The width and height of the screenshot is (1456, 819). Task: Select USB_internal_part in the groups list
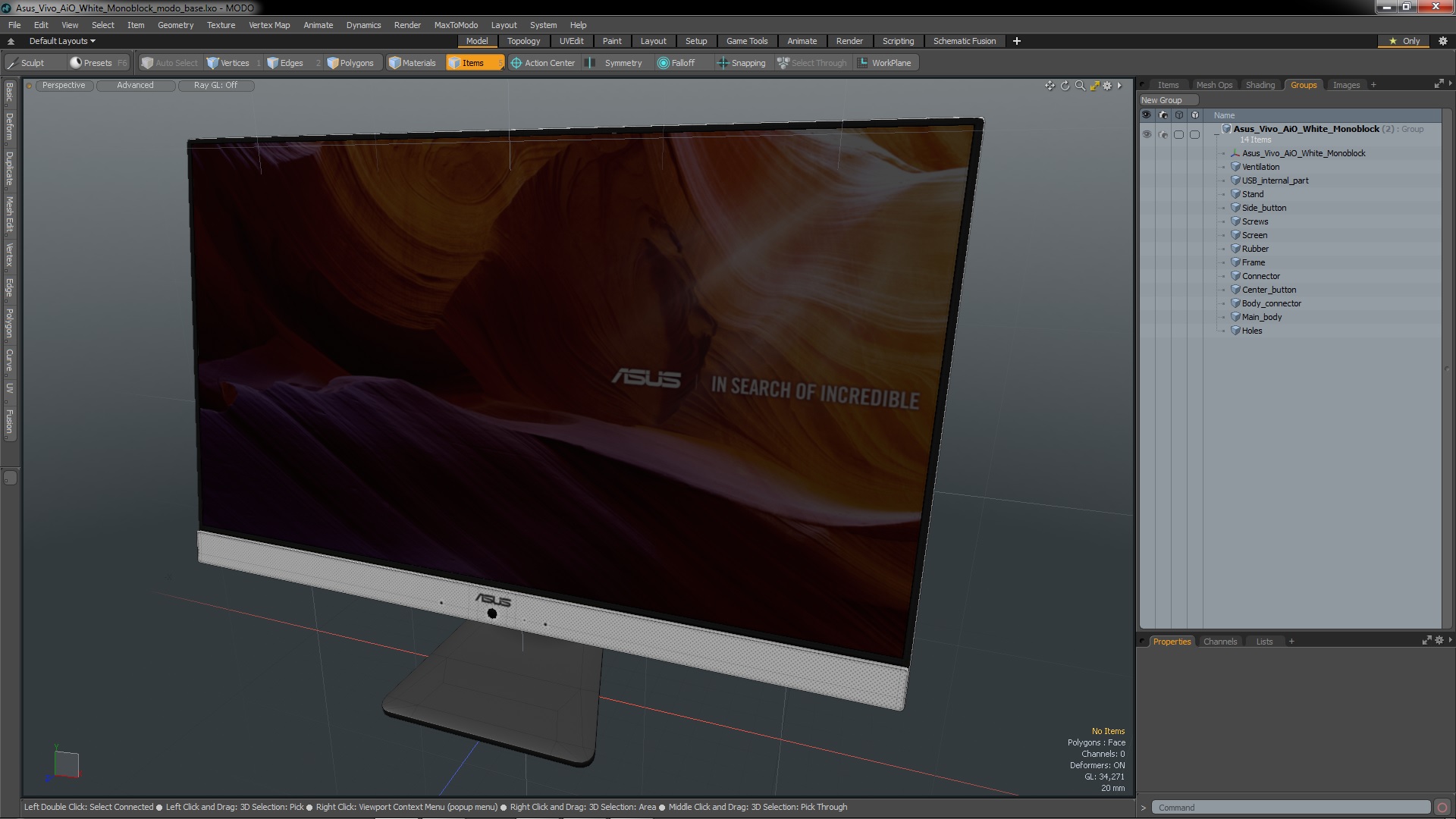[1275, 180]
